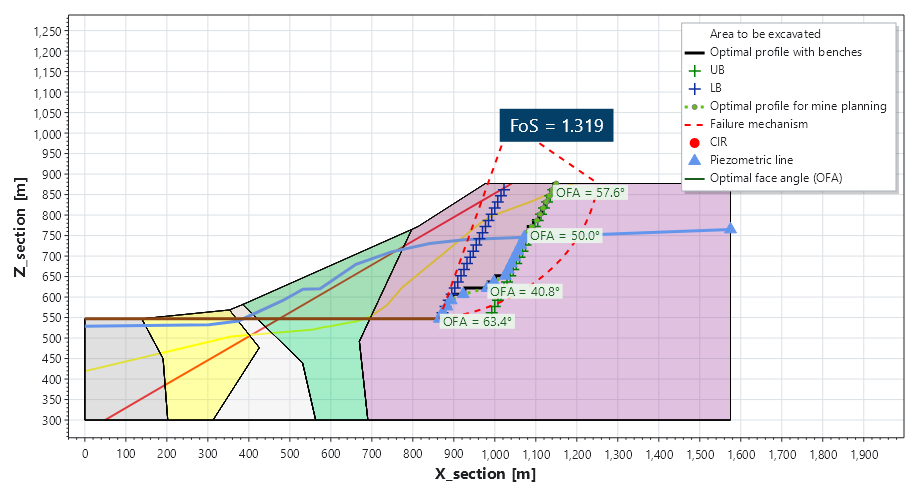919x489 pixels.
Task: Click the red CIR legend dot
Action: 695,142
